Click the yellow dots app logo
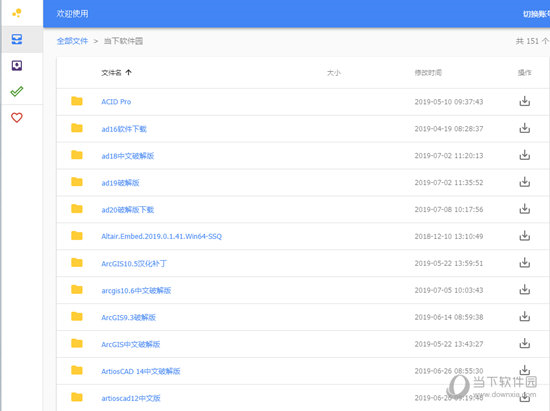This screenshot has width=550, height=411. [17, 13]
